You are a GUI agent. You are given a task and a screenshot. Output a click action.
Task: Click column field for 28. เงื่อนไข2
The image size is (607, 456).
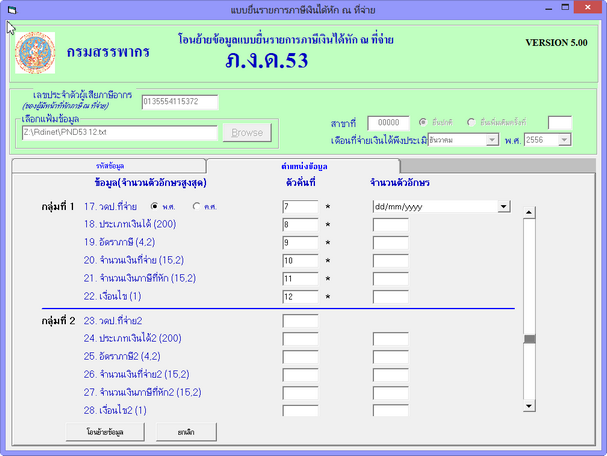click(300, 410)
